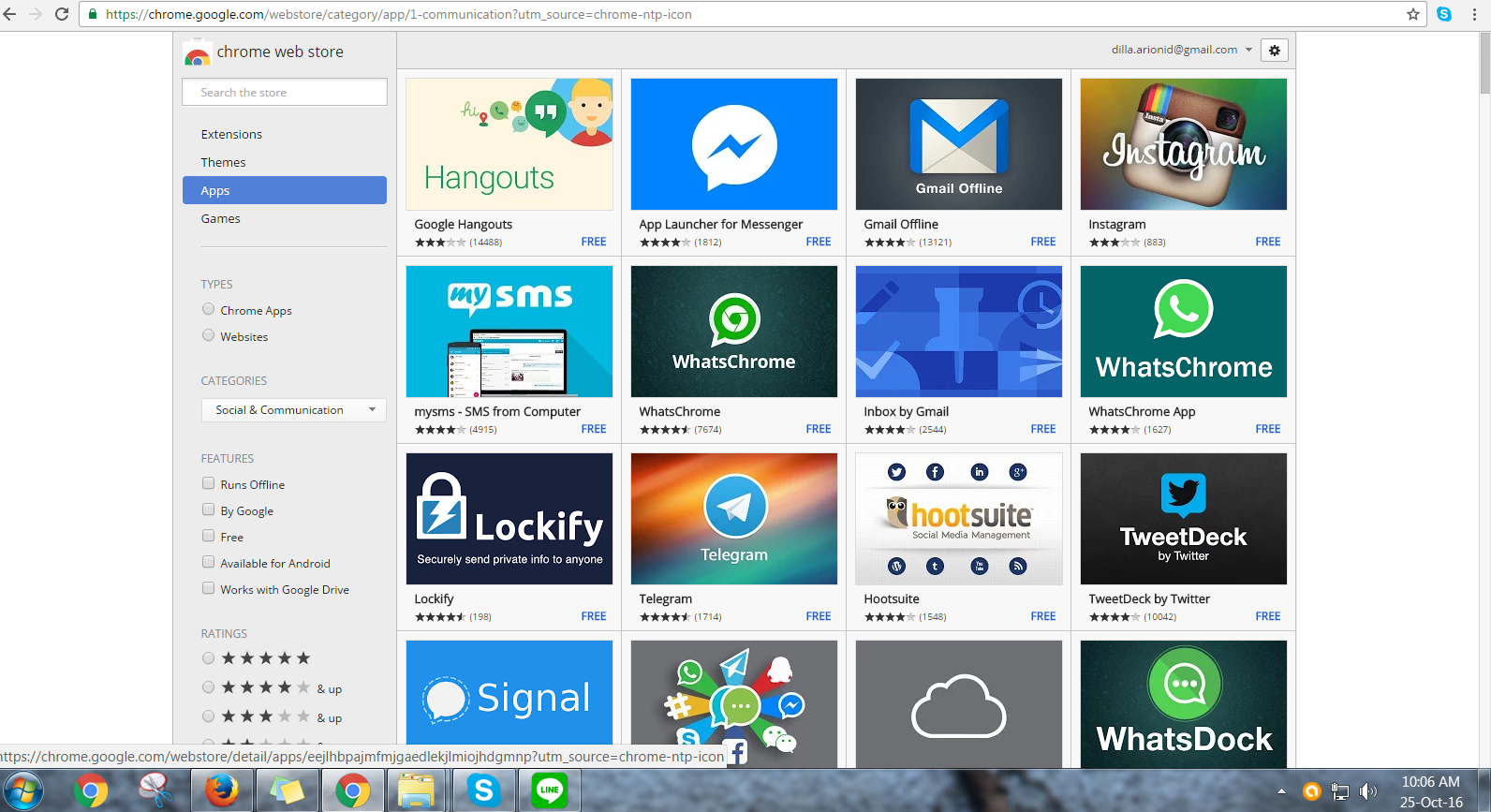Expand the dilla.arionid@gmail.com account dropdown
Image resolution: width=1491 pixels, height=812 pixels.
(x=1182, y=50)
